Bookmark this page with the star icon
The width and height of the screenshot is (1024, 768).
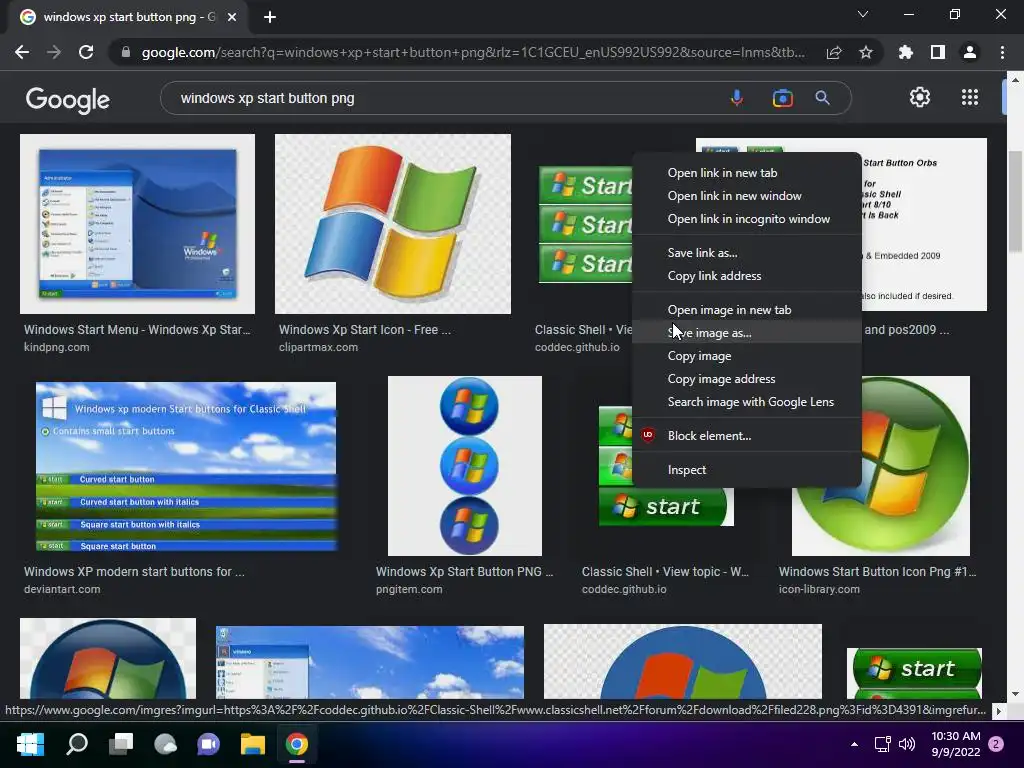click(866, 52)
